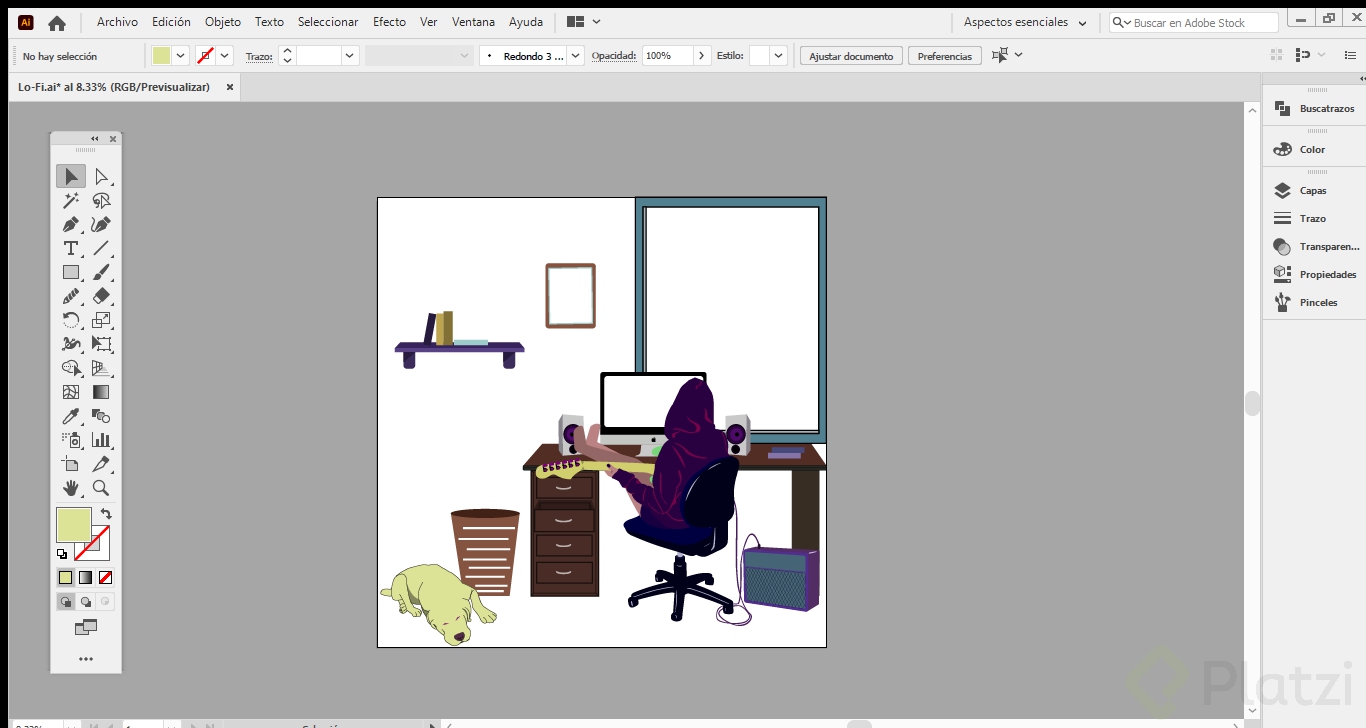
Task: Open the Propiedades panel
Action: 1313,275
